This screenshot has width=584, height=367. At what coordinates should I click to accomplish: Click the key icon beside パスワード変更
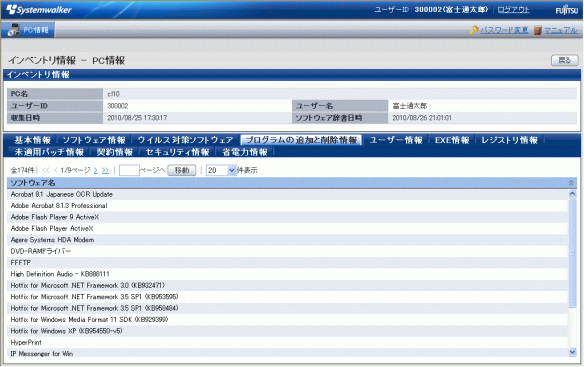point(474,30)
